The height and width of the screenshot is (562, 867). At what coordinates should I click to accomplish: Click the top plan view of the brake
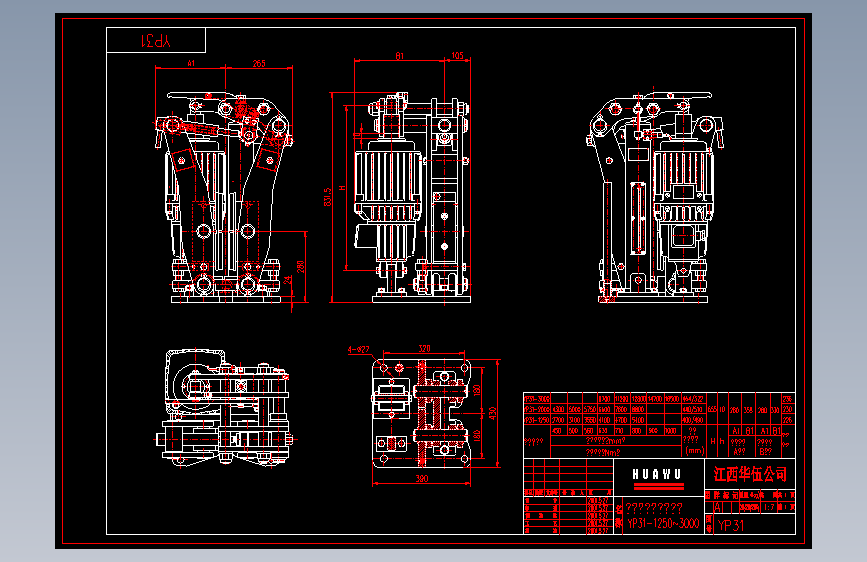(x=223, y=407)
